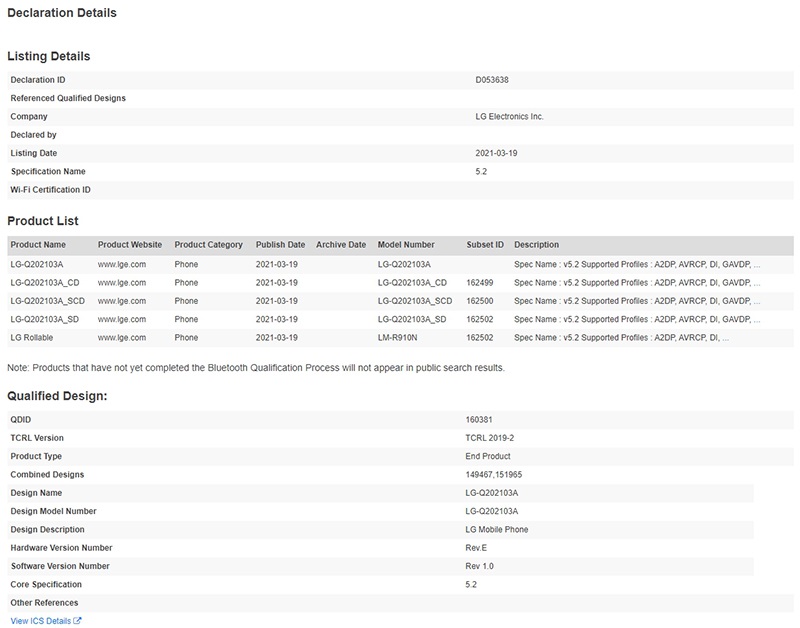Viewport: 800px width, 628px height.
Task: Click the Model Number column header
Action: coord(406,245)
